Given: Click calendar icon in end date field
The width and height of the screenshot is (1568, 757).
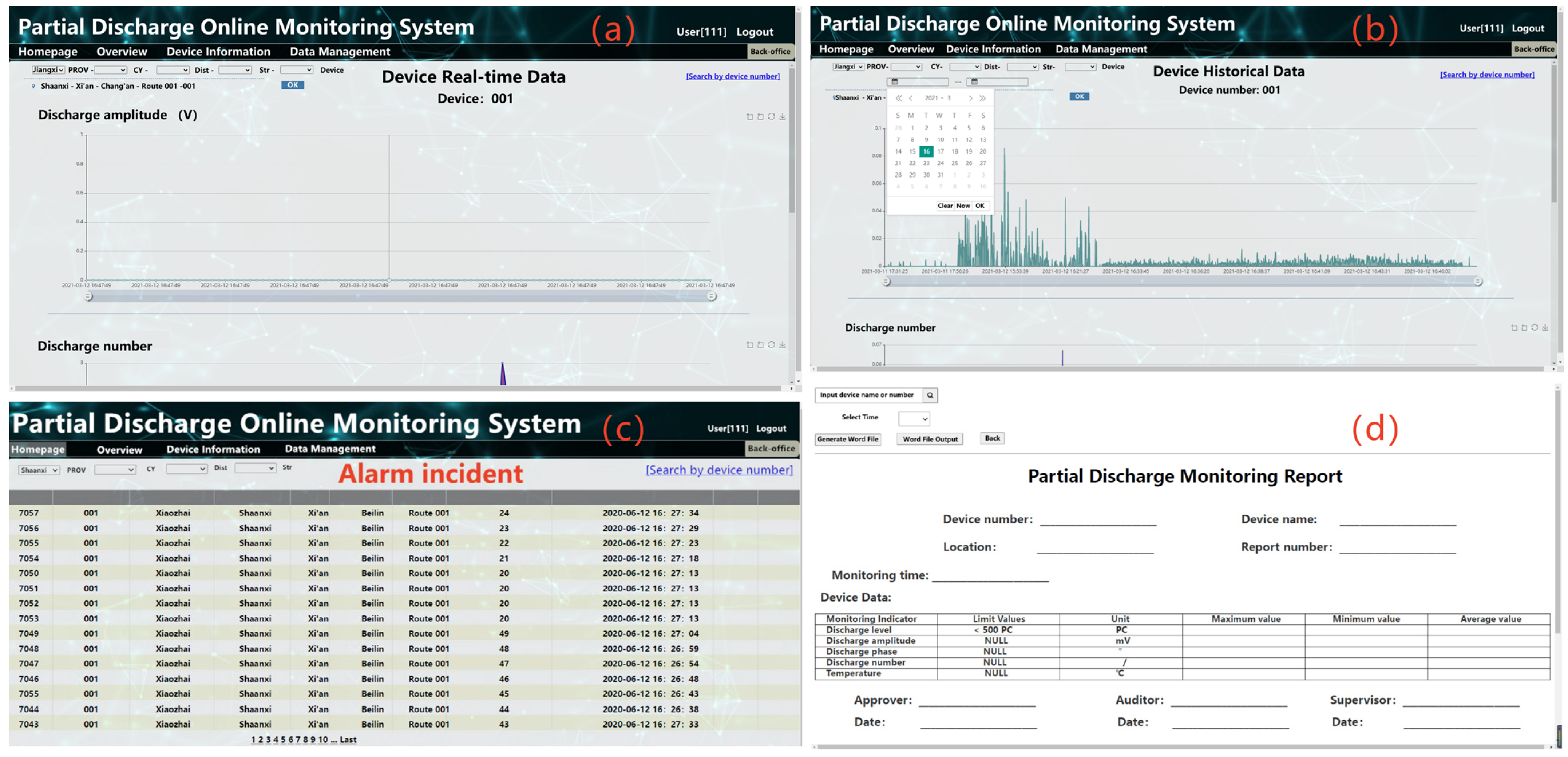Looking at the screenshot, I should coord(974,81).
